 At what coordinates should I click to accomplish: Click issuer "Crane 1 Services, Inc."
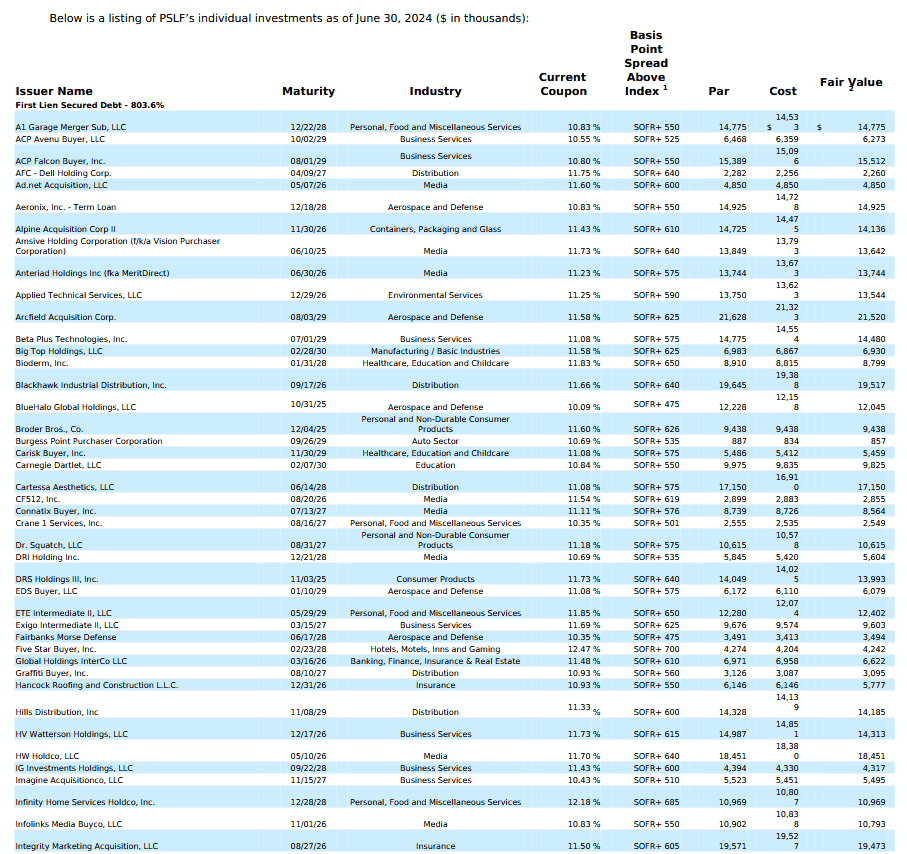(58, 524)
